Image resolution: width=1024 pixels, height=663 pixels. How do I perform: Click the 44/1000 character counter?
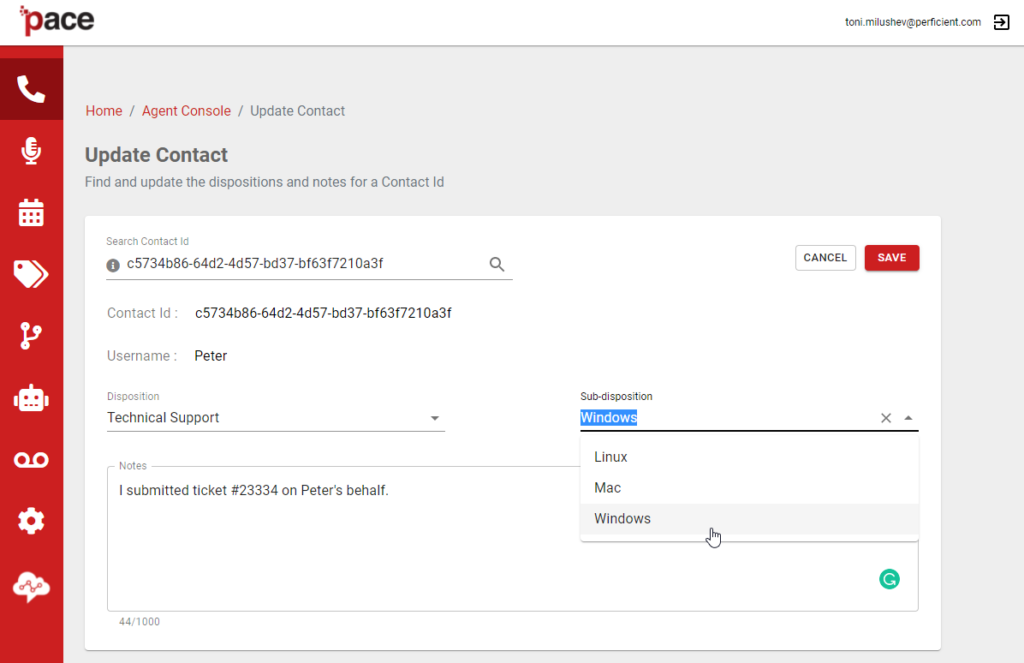(x=139, y=622)
